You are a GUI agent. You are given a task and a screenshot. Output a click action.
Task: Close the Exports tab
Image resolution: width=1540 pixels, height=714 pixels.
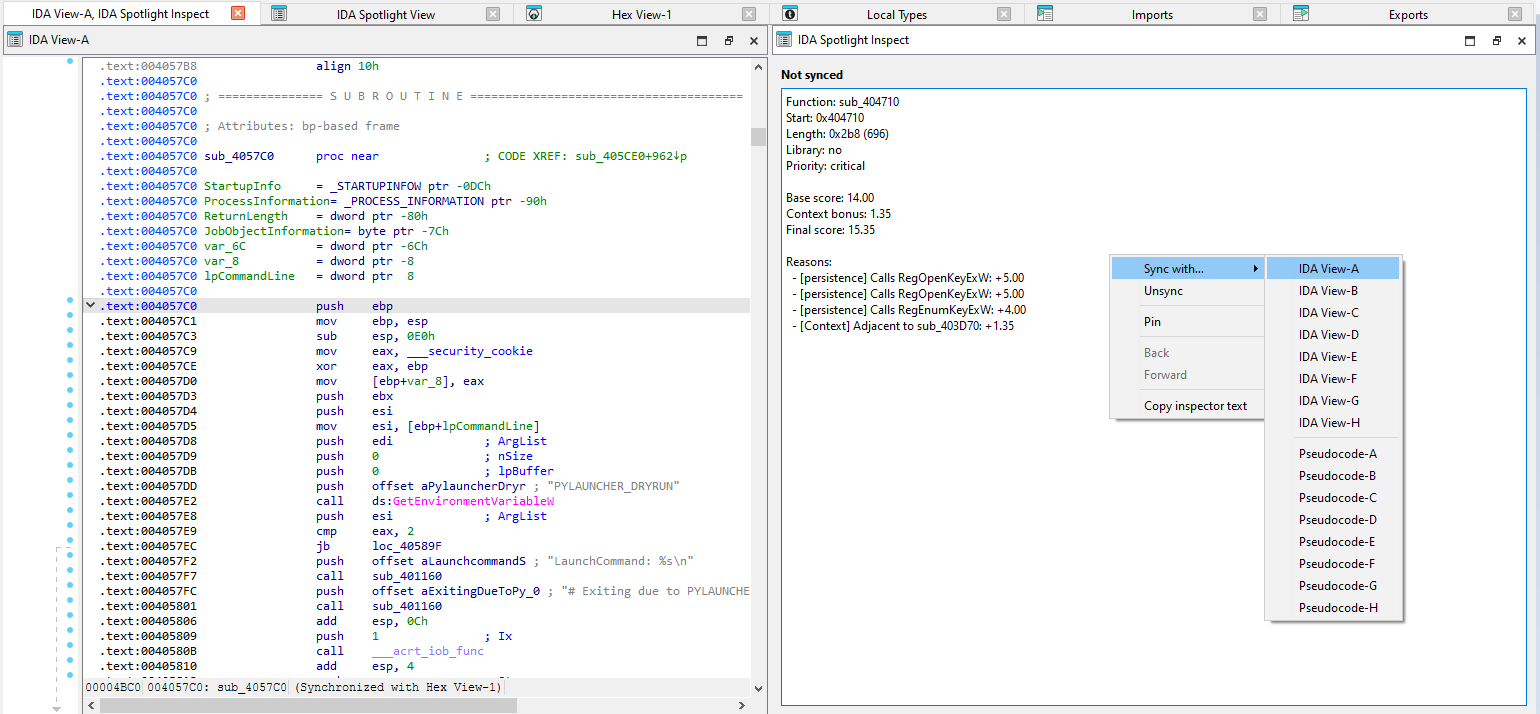1516,14
